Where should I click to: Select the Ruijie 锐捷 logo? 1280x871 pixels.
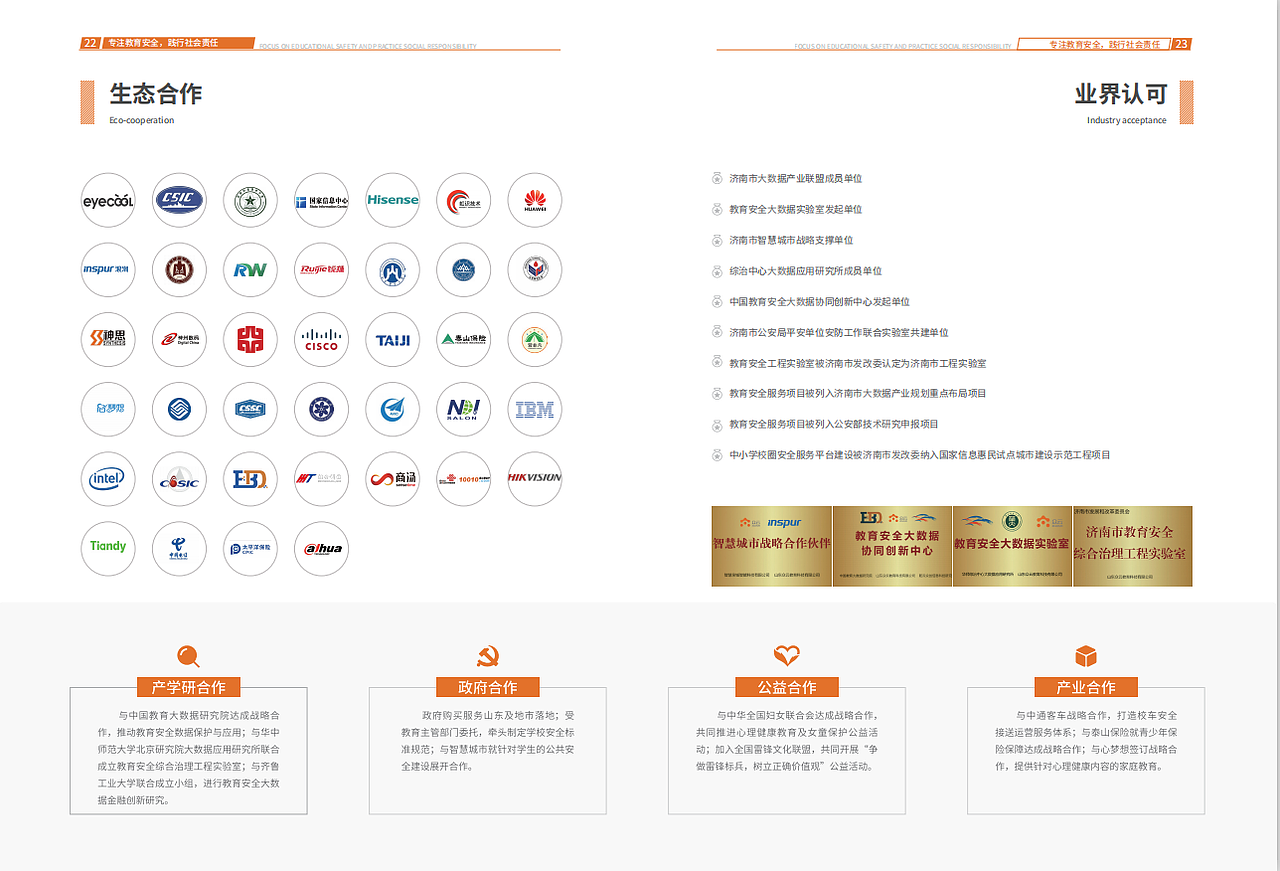pos(321,270)
